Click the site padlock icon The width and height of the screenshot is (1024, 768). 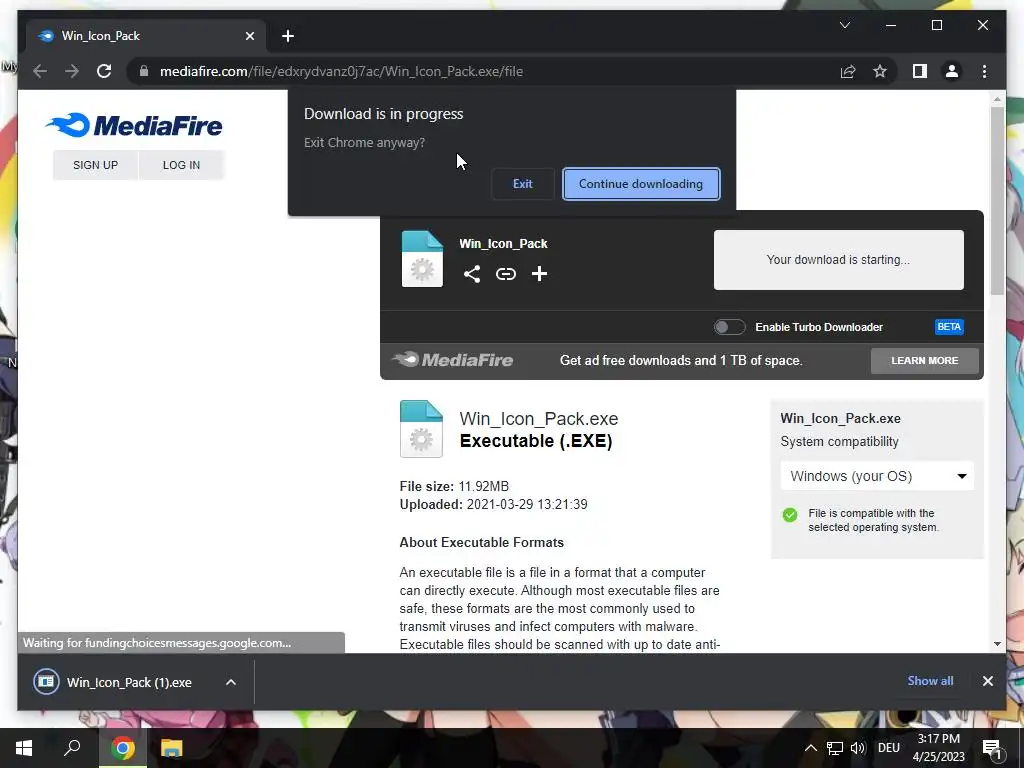pos(144,71)
